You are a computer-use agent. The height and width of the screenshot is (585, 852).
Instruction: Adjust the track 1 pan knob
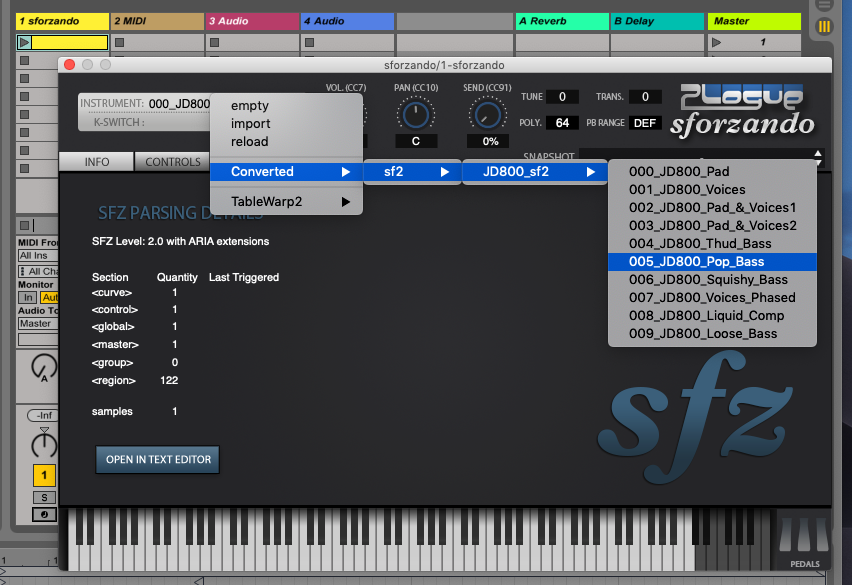44,443
